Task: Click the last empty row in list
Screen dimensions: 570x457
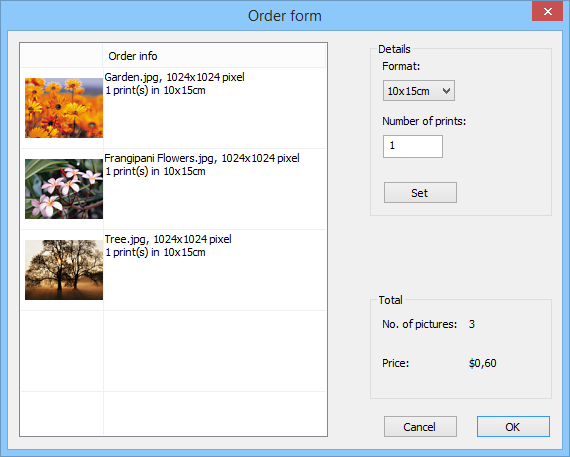Action: point(173,413)
